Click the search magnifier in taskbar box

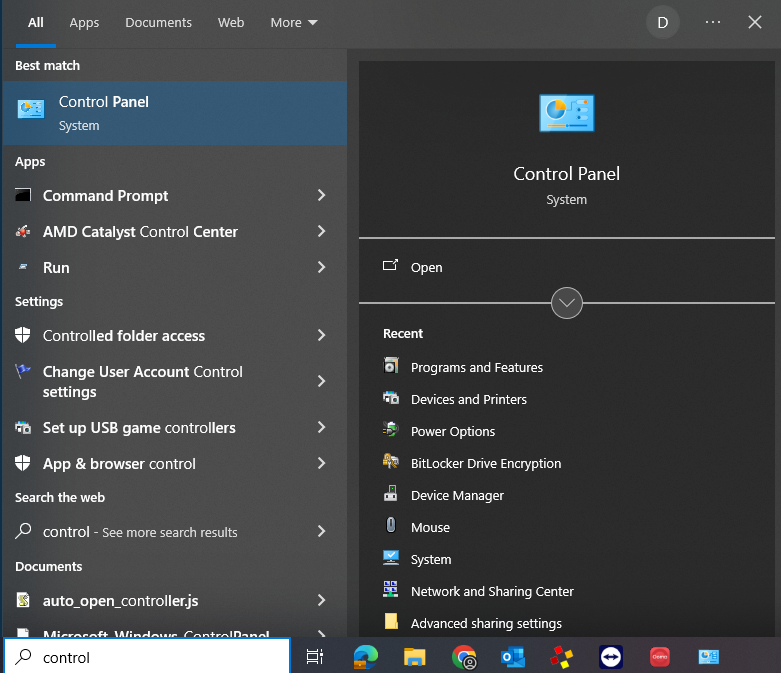(23, 657)
